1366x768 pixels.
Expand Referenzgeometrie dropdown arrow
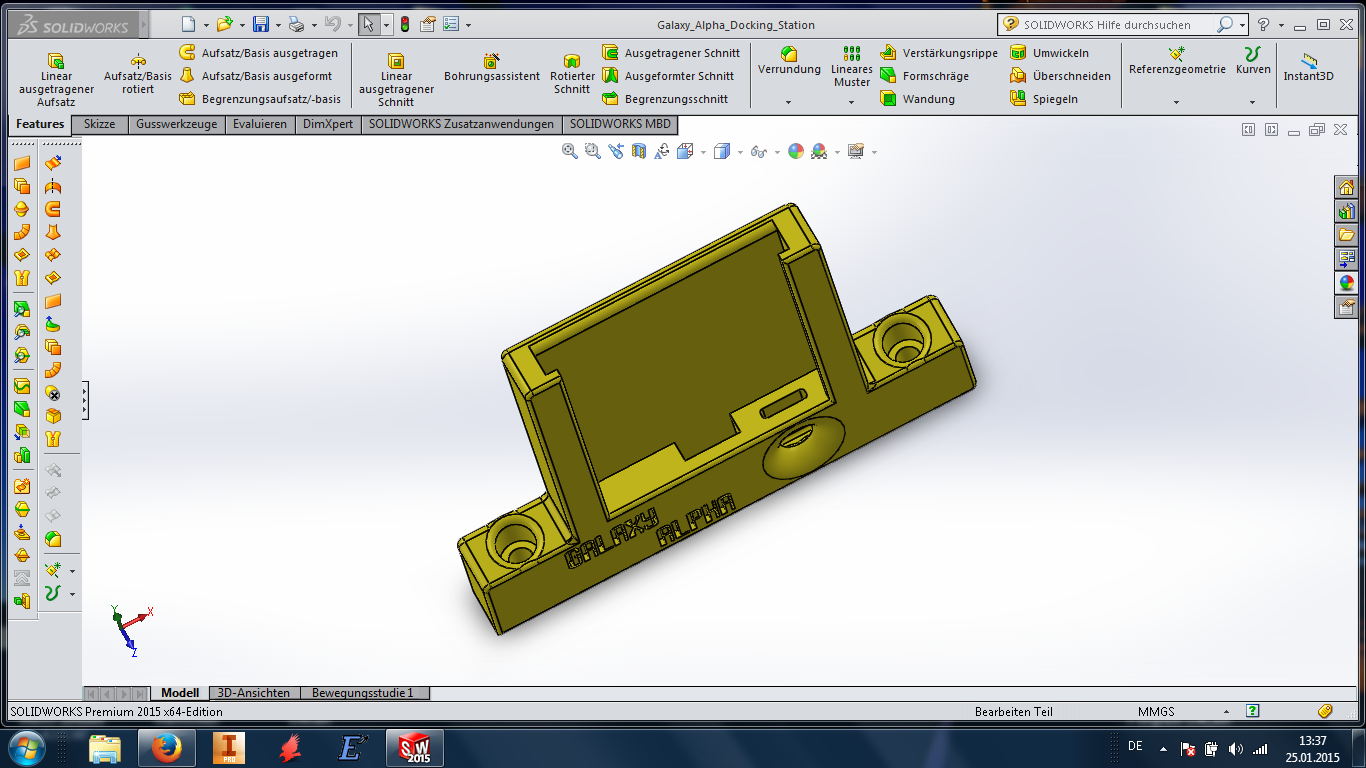[1177, 102]
